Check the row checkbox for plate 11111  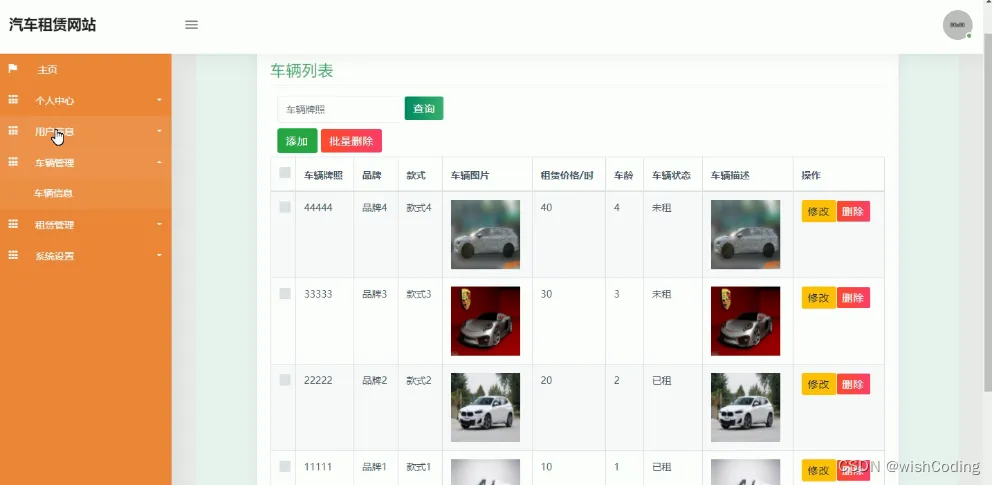[x=285, y=466]
